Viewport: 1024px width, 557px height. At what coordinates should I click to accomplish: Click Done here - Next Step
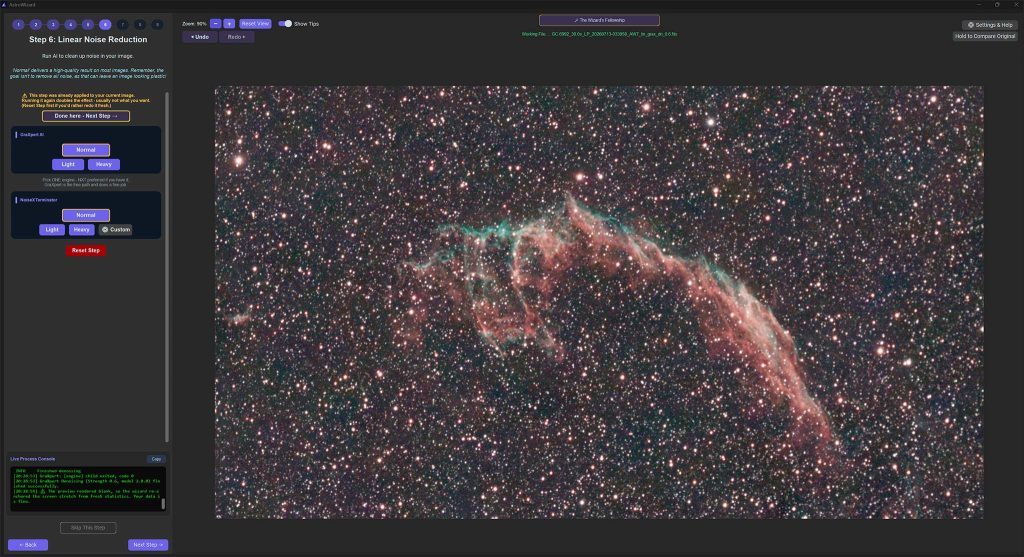pyautogui.click(x=86, y=116)
